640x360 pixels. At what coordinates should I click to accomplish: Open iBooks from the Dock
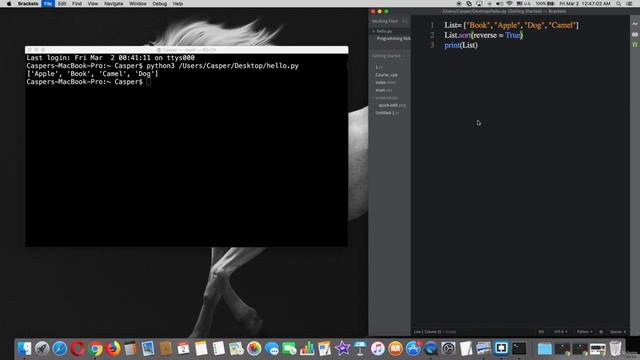pos(395,349)
